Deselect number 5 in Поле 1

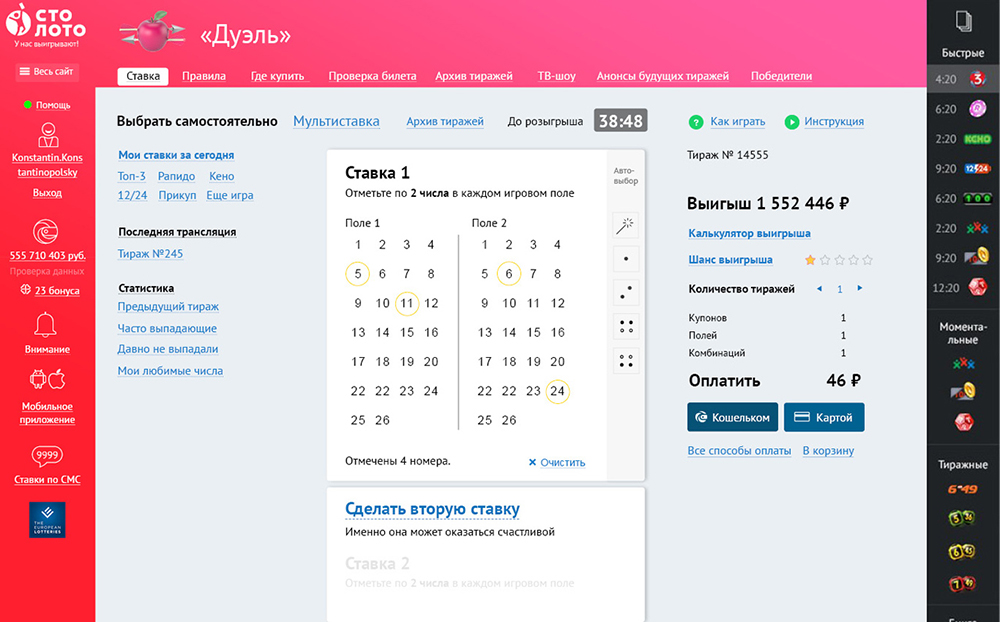tap(358, 274)
